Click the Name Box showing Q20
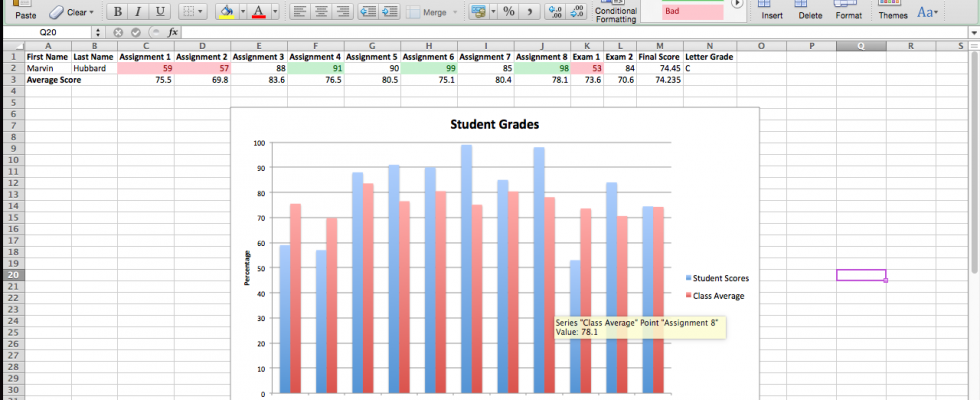This screenshot has width=980, height=400. [48, 32]
